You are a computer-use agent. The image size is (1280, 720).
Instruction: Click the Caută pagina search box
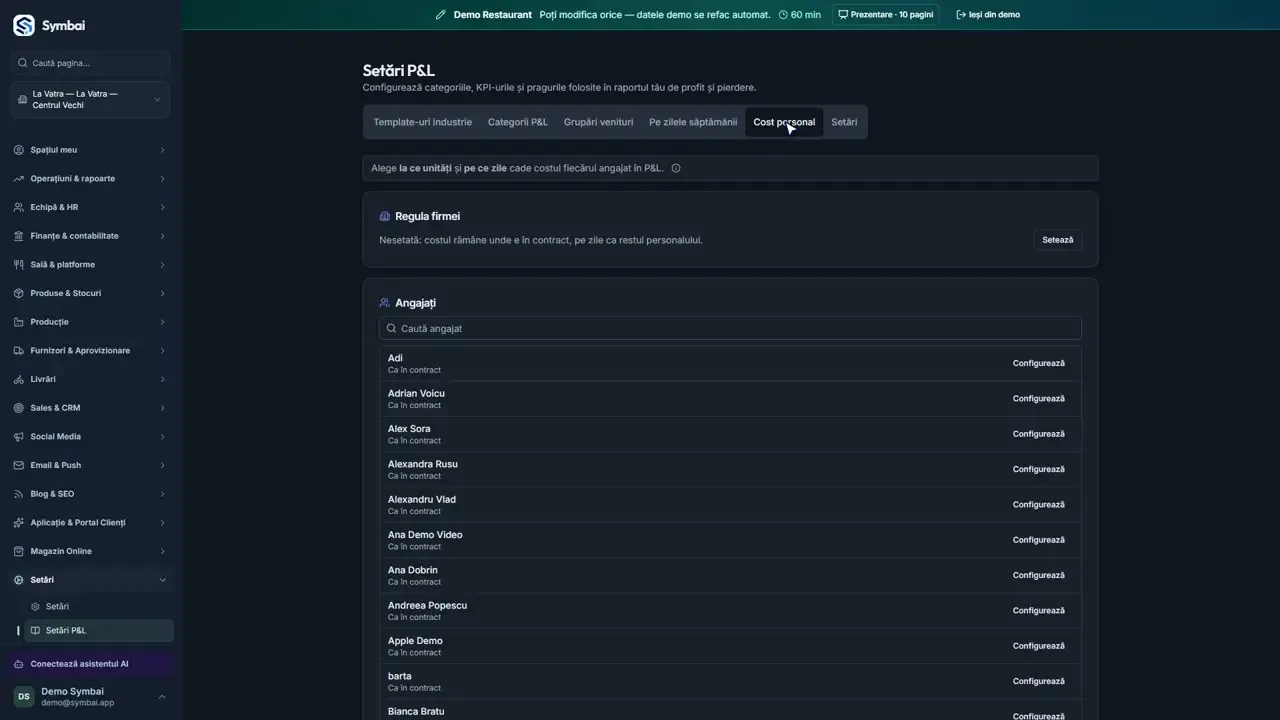point(90,63)
